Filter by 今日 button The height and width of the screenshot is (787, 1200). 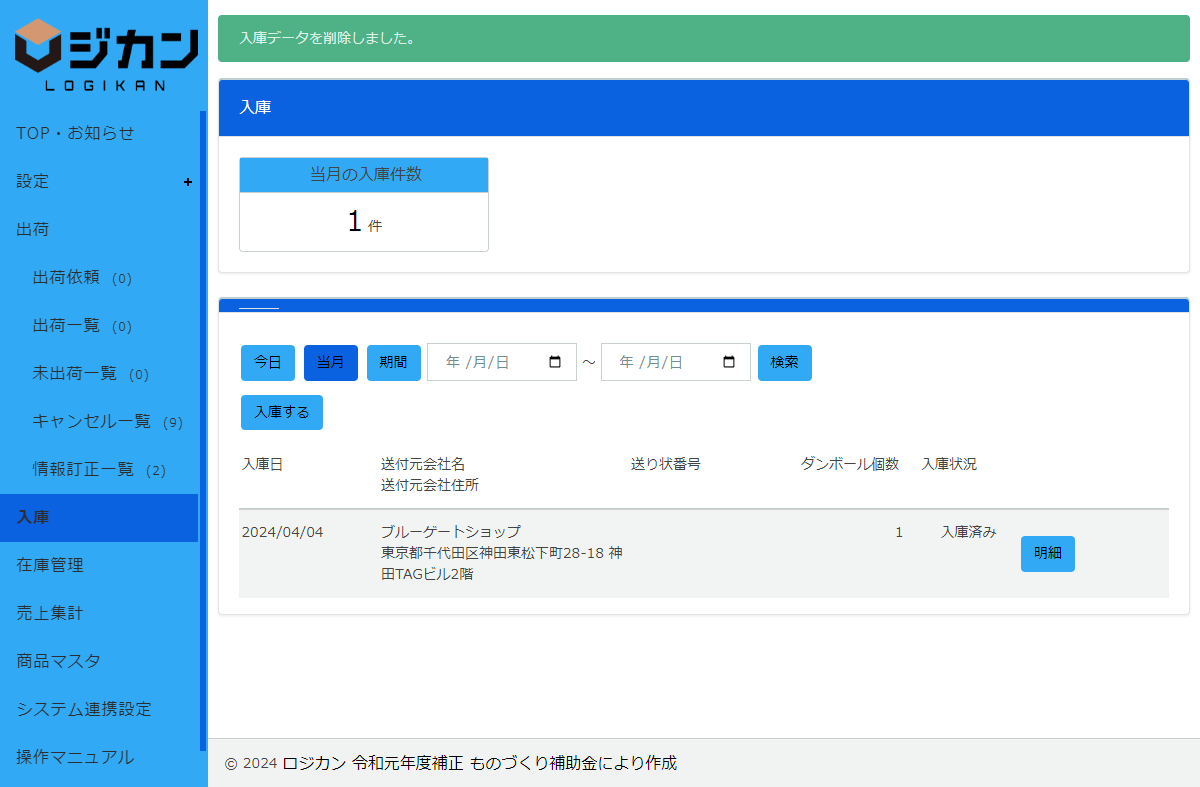pyautogui.click(x=268, y=363)
